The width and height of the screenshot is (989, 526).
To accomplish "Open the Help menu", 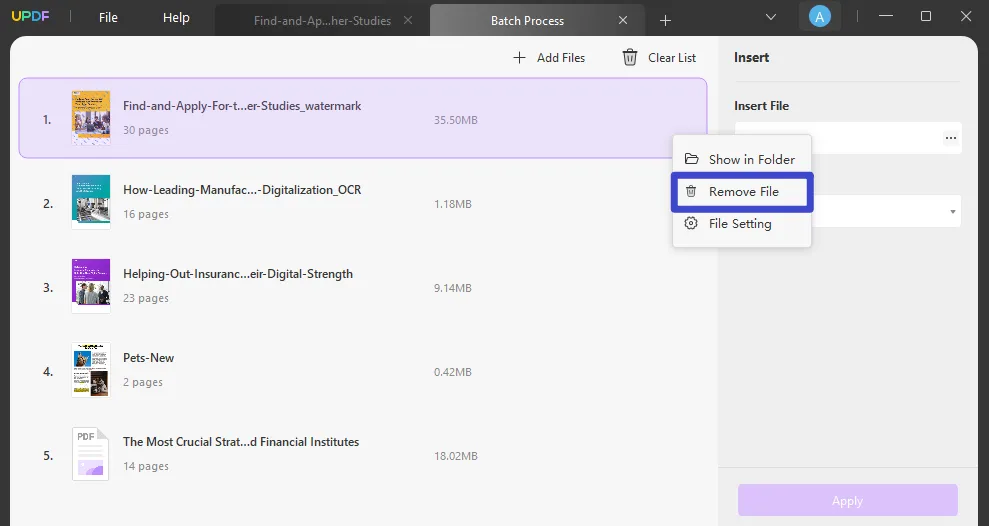I will coord(176,18).
